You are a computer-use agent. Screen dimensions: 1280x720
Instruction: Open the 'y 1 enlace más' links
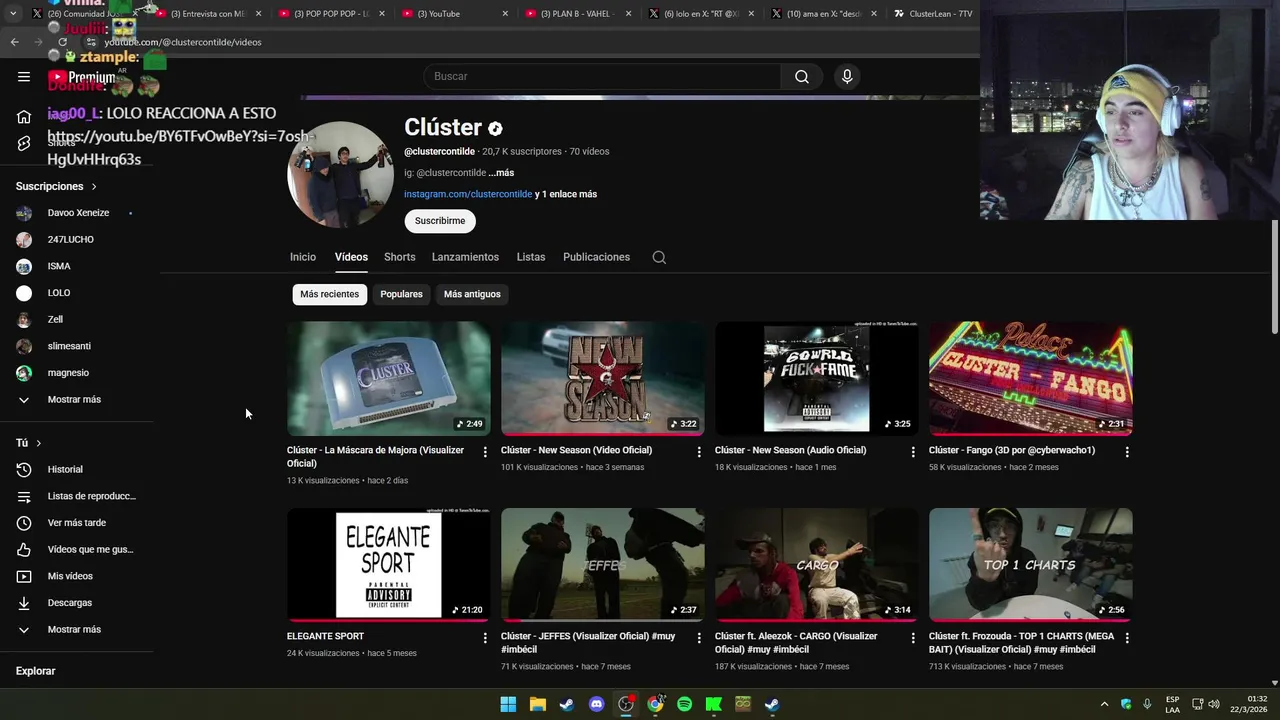[x=566, y=194]
